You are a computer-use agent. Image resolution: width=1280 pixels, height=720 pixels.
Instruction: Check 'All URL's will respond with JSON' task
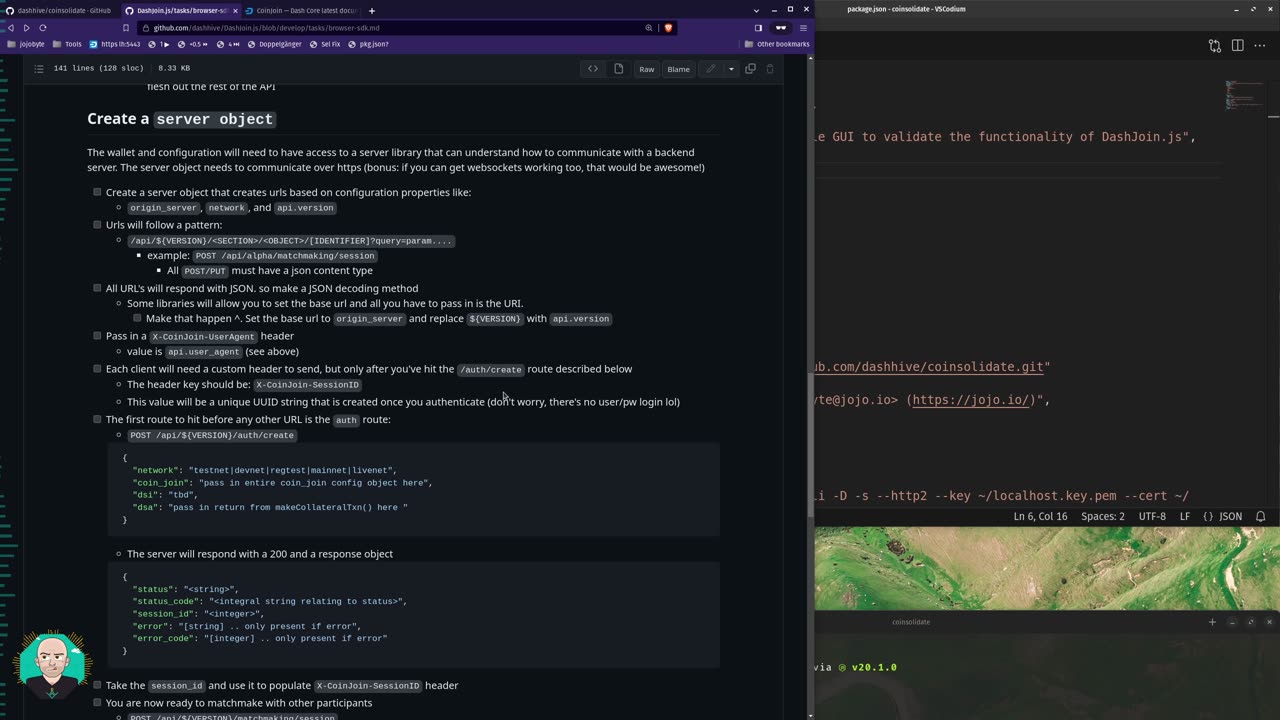tap(97, 288)
